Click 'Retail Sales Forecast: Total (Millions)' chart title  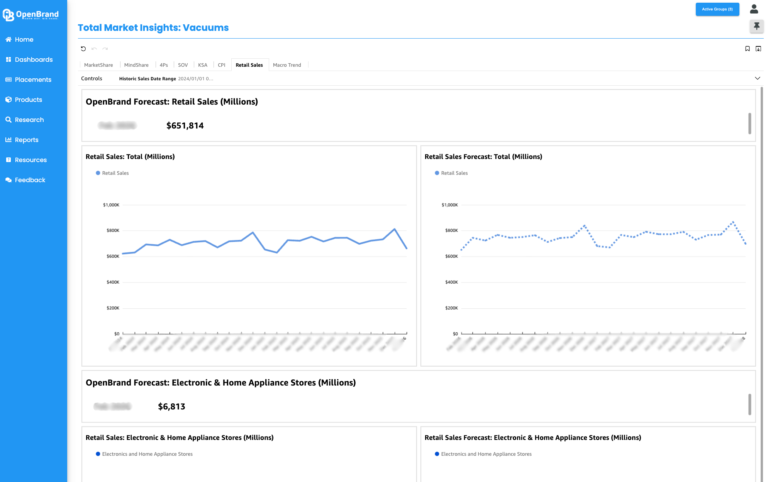point(483,157)
